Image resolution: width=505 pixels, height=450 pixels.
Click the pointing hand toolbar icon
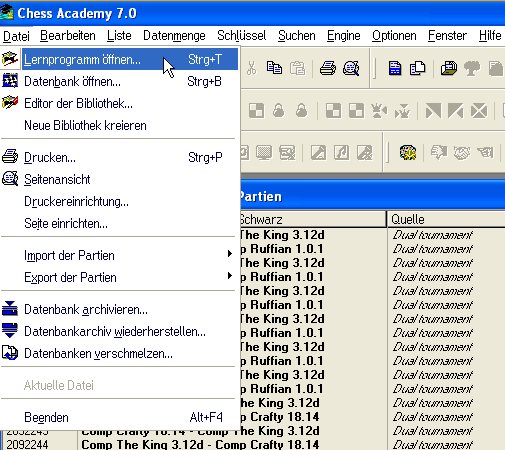click(485, 153)
